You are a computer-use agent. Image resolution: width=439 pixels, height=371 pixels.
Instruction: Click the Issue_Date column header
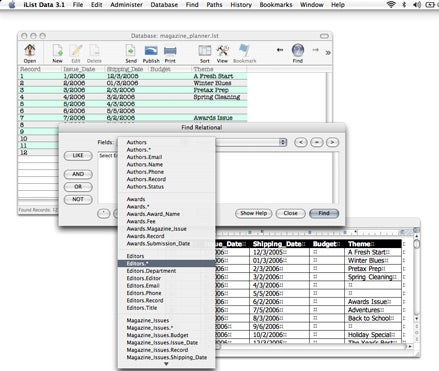(84, 69)
